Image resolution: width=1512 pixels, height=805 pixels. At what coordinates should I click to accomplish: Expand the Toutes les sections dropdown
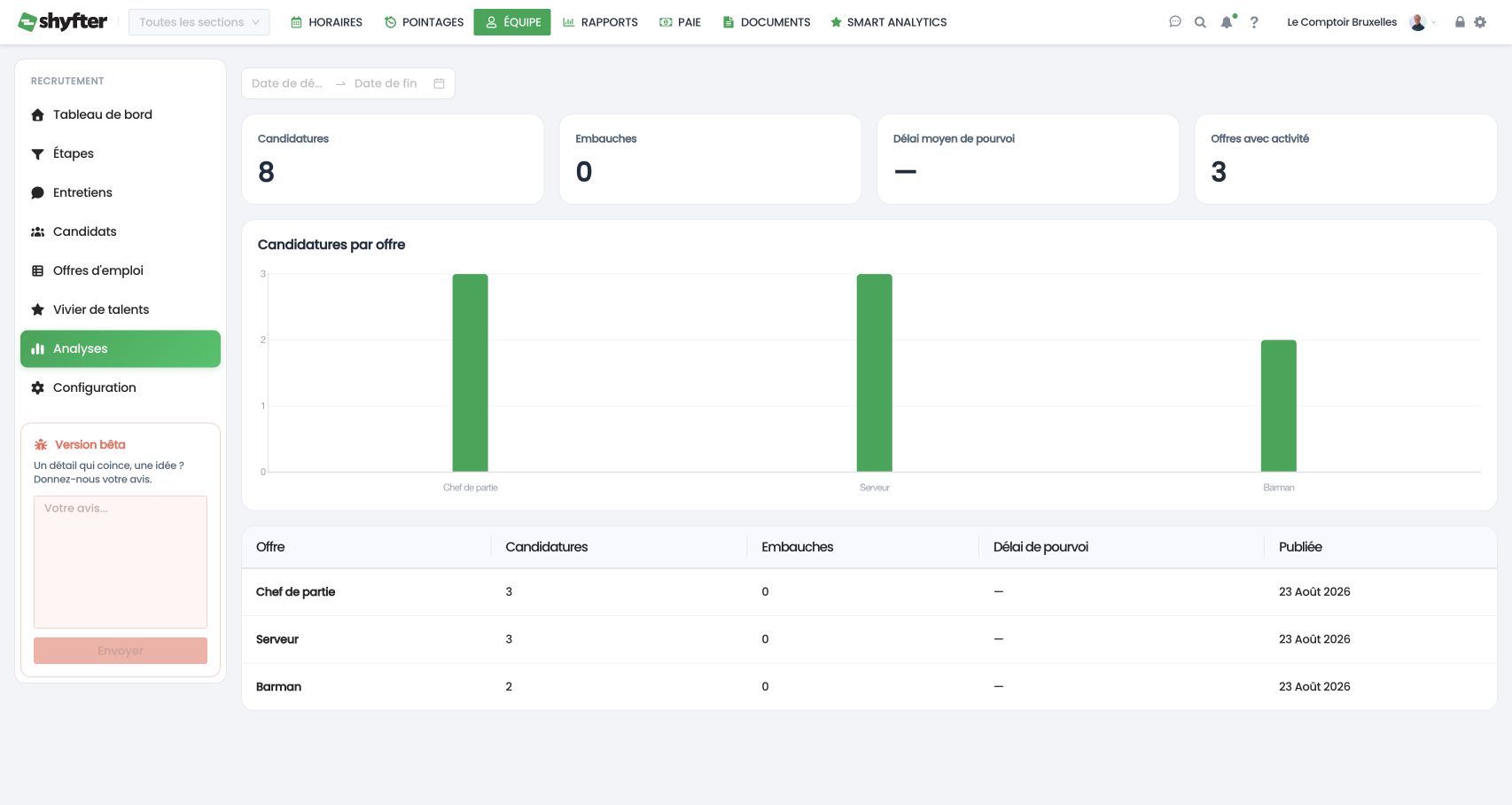(x=199, y=22)
